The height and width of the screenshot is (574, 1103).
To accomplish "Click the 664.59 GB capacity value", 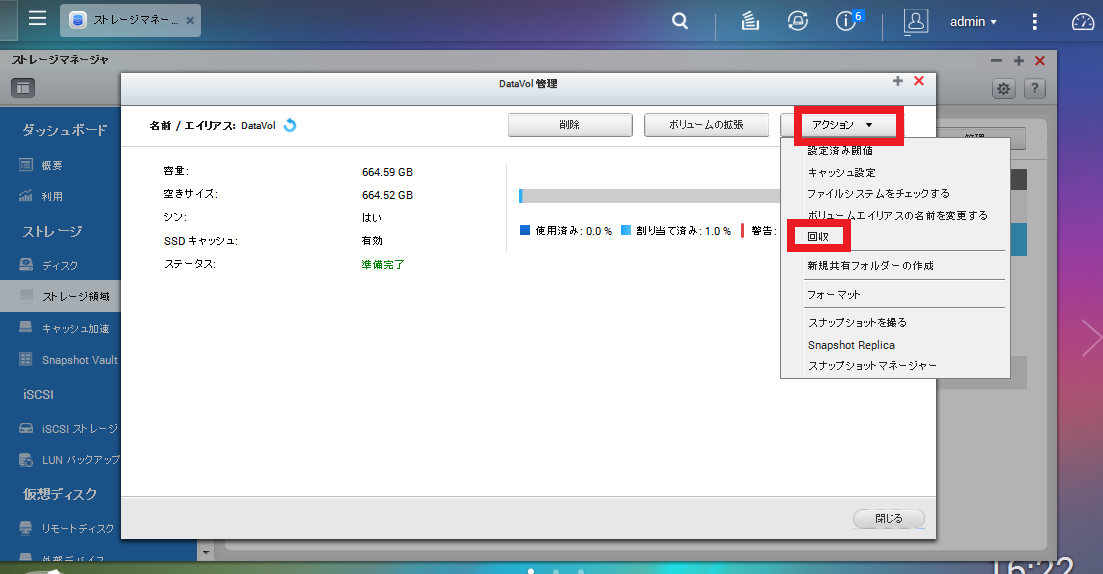I will pos(387,172).
